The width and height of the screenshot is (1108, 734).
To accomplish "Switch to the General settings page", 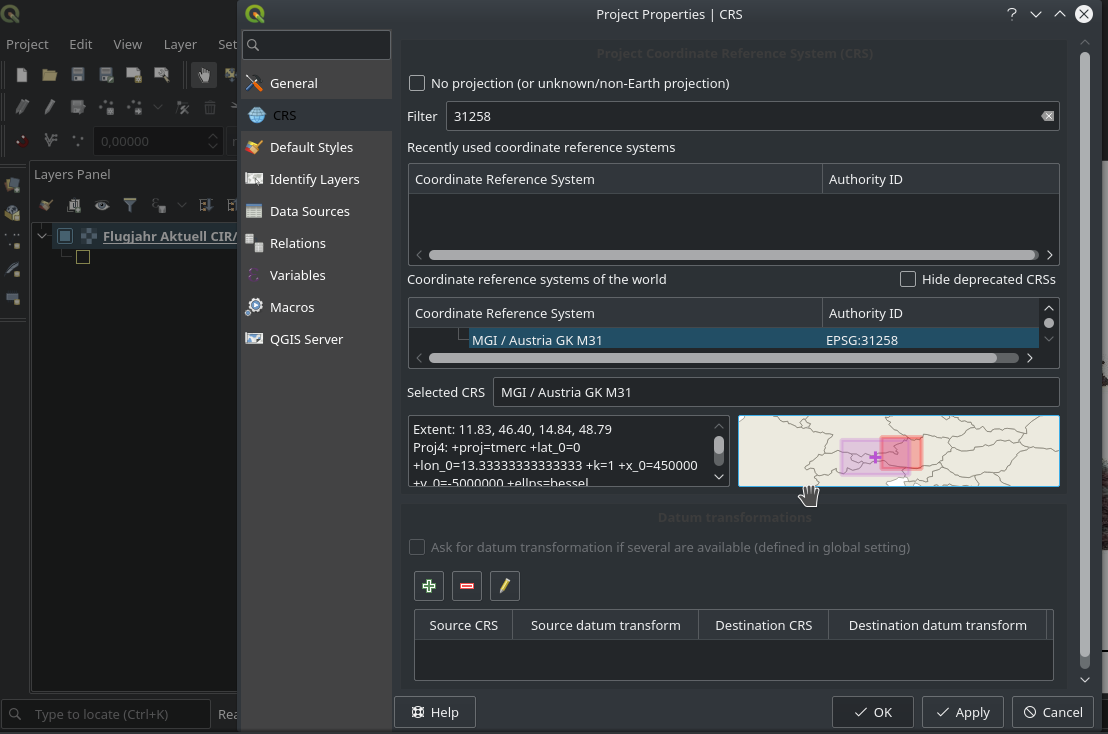I will pos(317,83).
